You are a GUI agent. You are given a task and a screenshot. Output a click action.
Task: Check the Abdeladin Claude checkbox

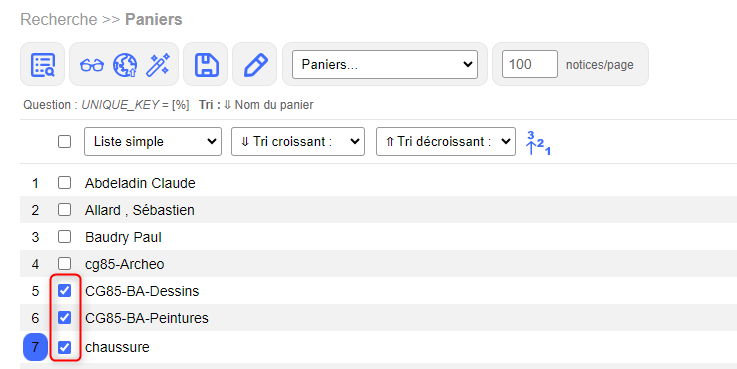(64, 182)
